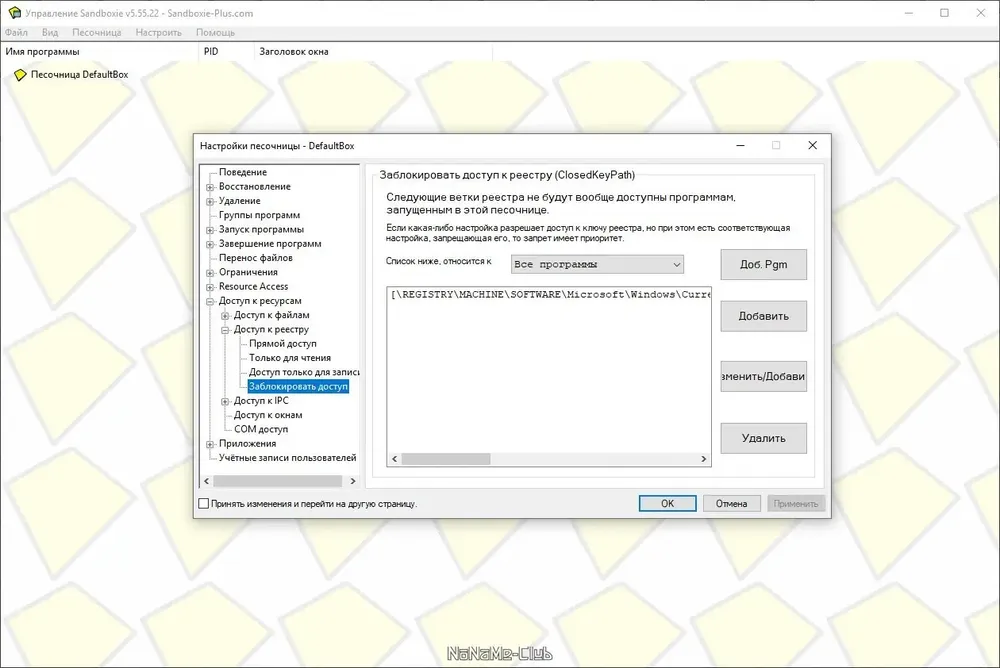
Task: Click the settings tree scrollbar right arrow
Action: [353, 481]
